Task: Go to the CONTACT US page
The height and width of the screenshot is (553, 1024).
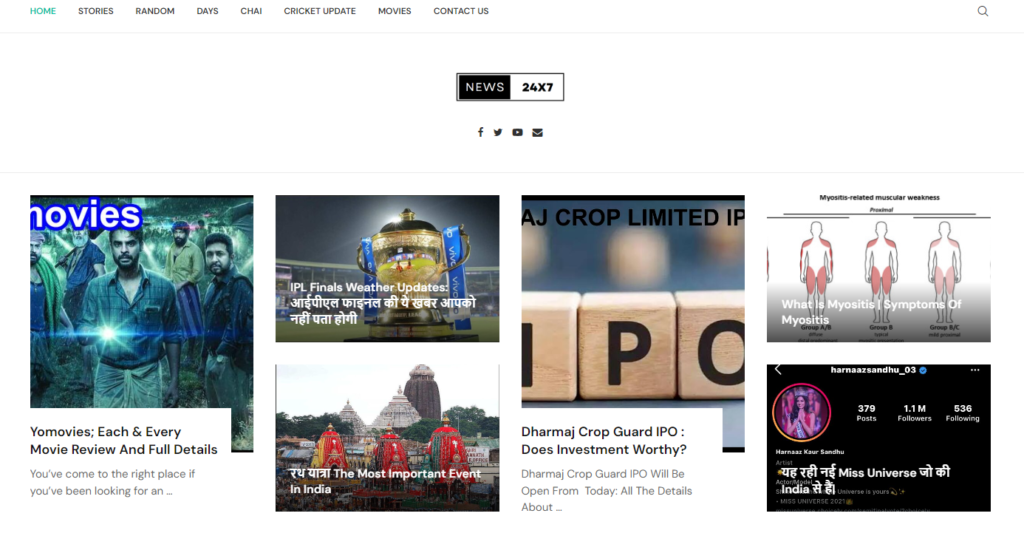Action: click(461, 11)
